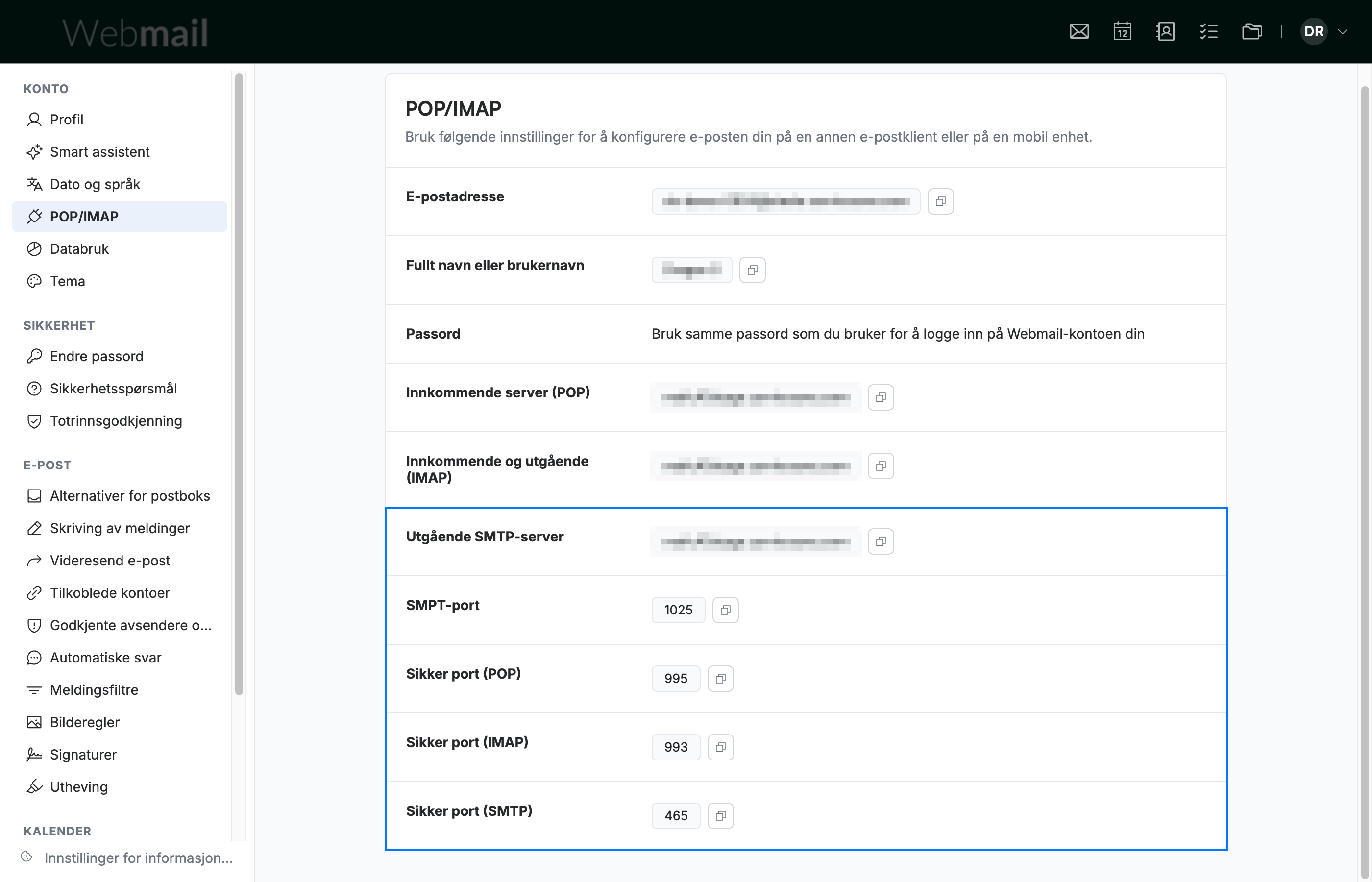The image size is (1372, 882).
Task: Click the 1025 port value
Action: coord(678,610)
